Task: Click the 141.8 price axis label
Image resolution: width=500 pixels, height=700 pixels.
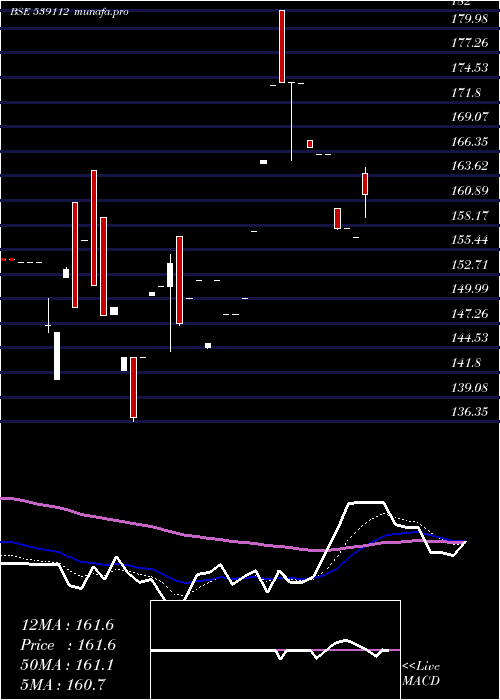Action: tap(467, 363)
